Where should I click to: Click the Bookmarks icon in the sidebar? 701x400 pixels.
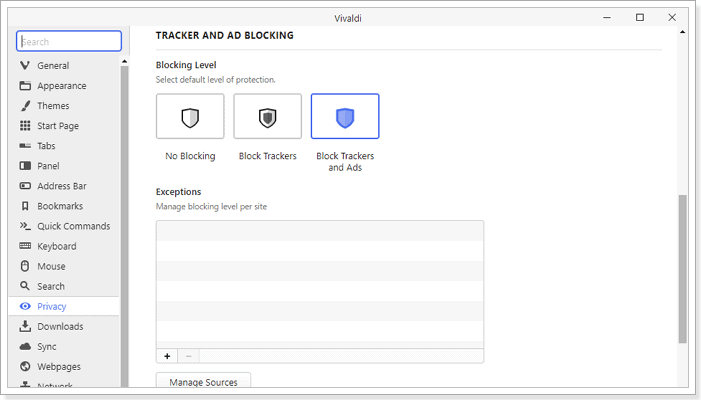tap(25, 206)
